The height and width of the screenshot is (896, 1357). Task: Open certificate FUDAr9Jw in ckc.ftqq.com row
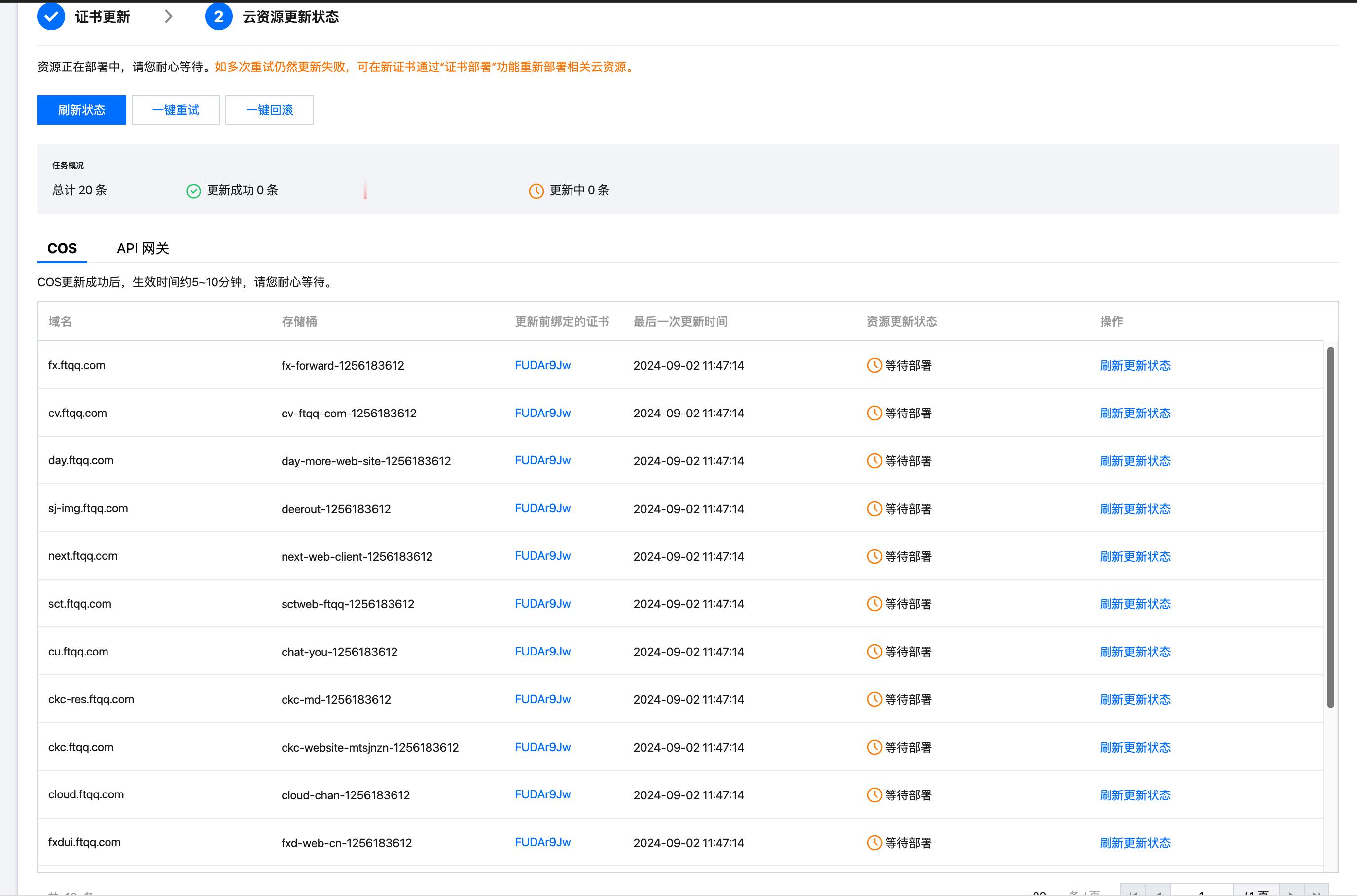[542, 748]
